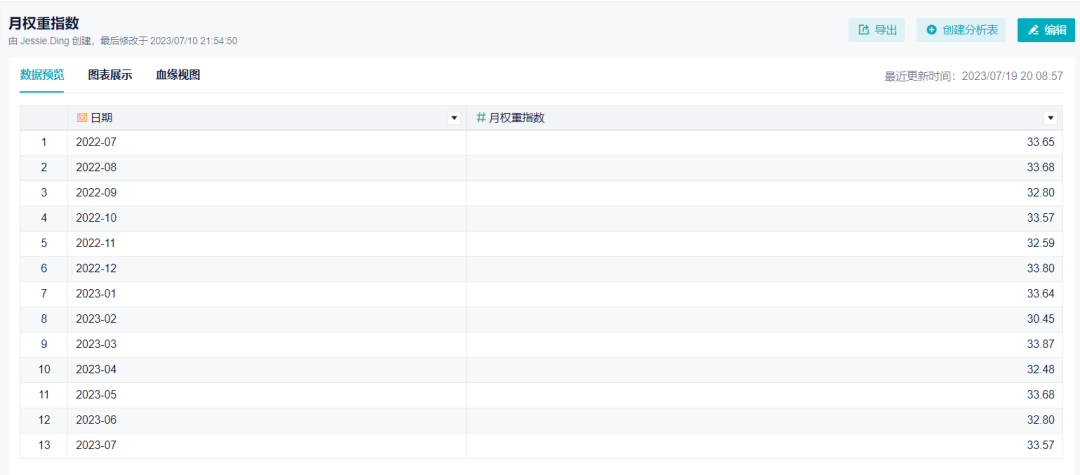Screen dimensions: 1080x475
Task: Click the date cell 2022-08
Action: tap(267, 168)
